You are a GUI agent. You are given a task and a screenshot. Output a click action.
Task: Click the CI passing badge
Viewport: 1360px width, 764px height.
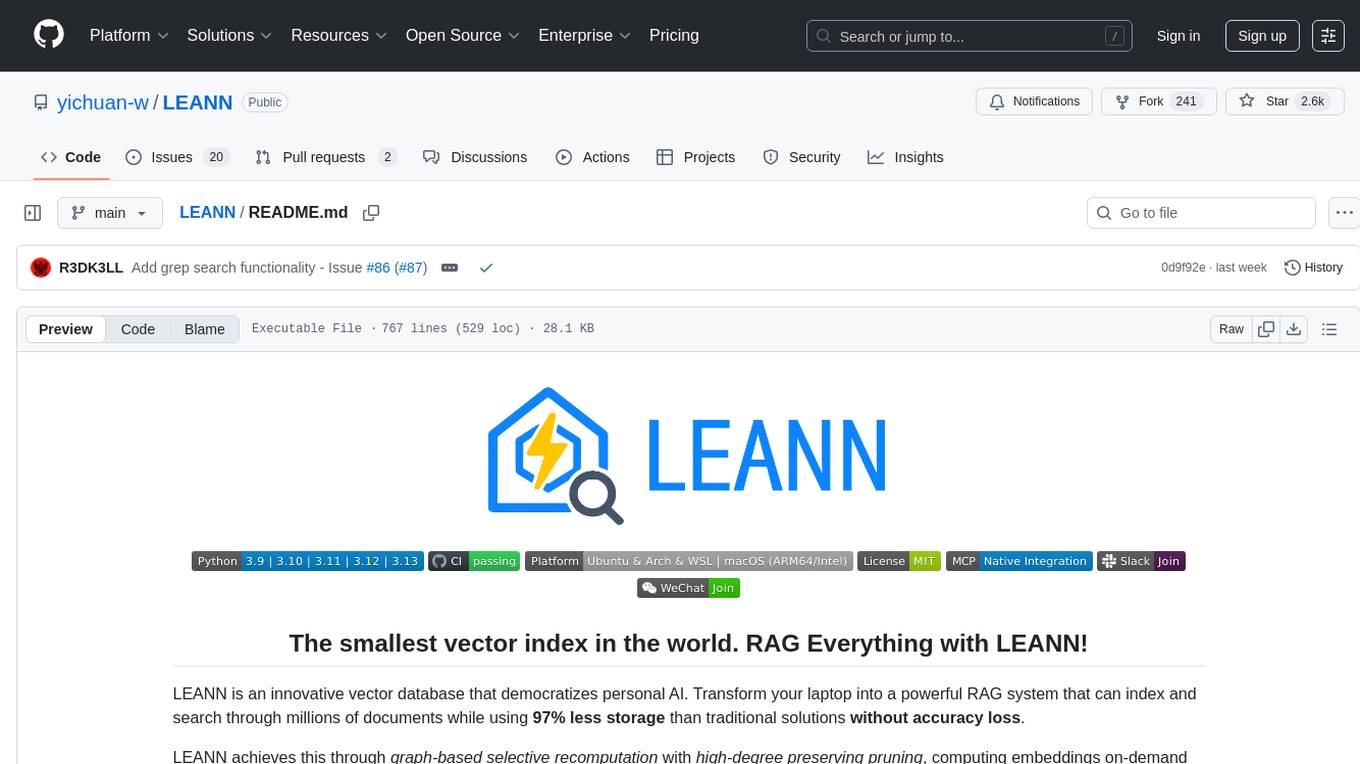(x=475, y=561)
